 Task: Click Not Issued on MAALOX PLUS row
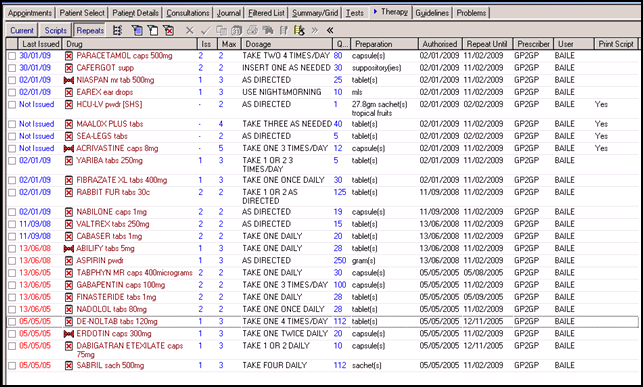click(36, 124)
